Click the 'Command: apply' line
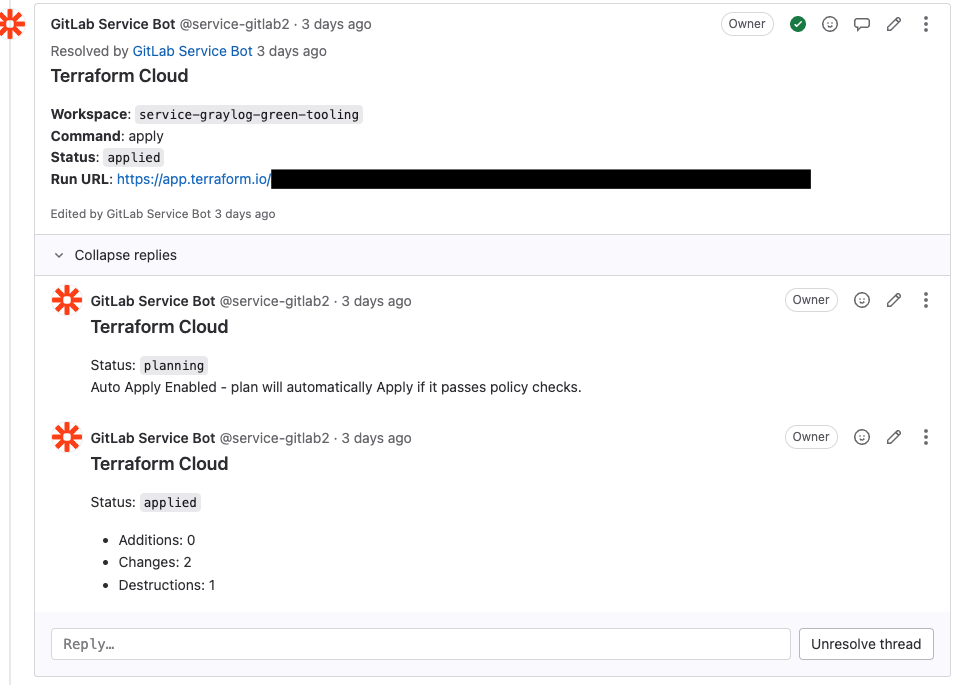 pos(107,136)
